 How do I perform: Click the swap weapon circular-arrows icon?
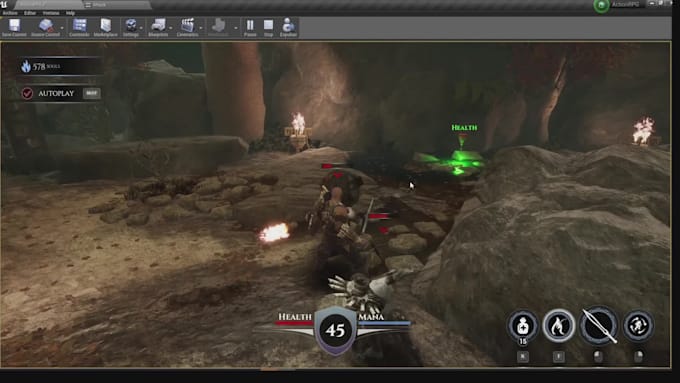(x=638, y=325)
